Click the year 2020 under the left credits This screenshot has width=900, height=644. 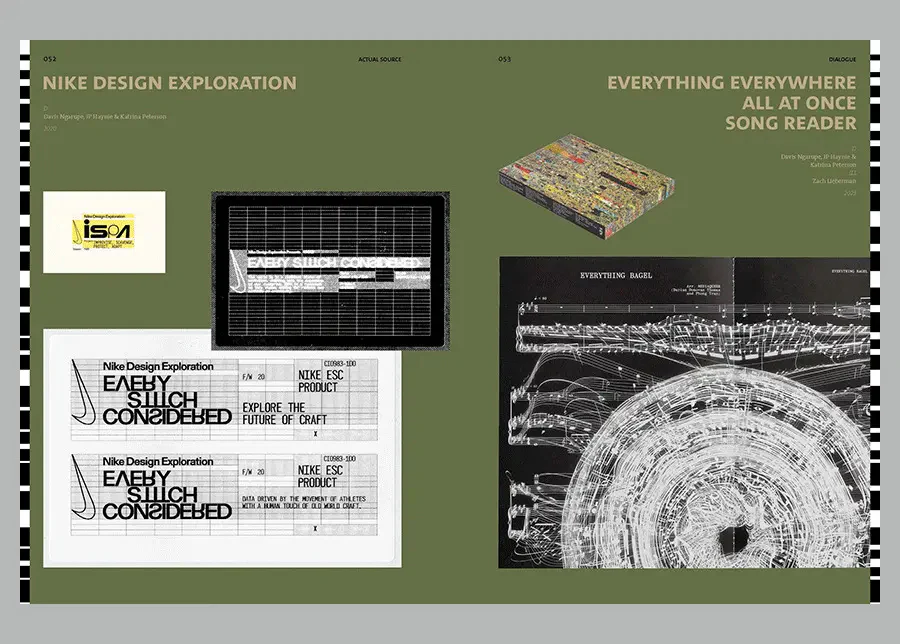click(50, 129)
